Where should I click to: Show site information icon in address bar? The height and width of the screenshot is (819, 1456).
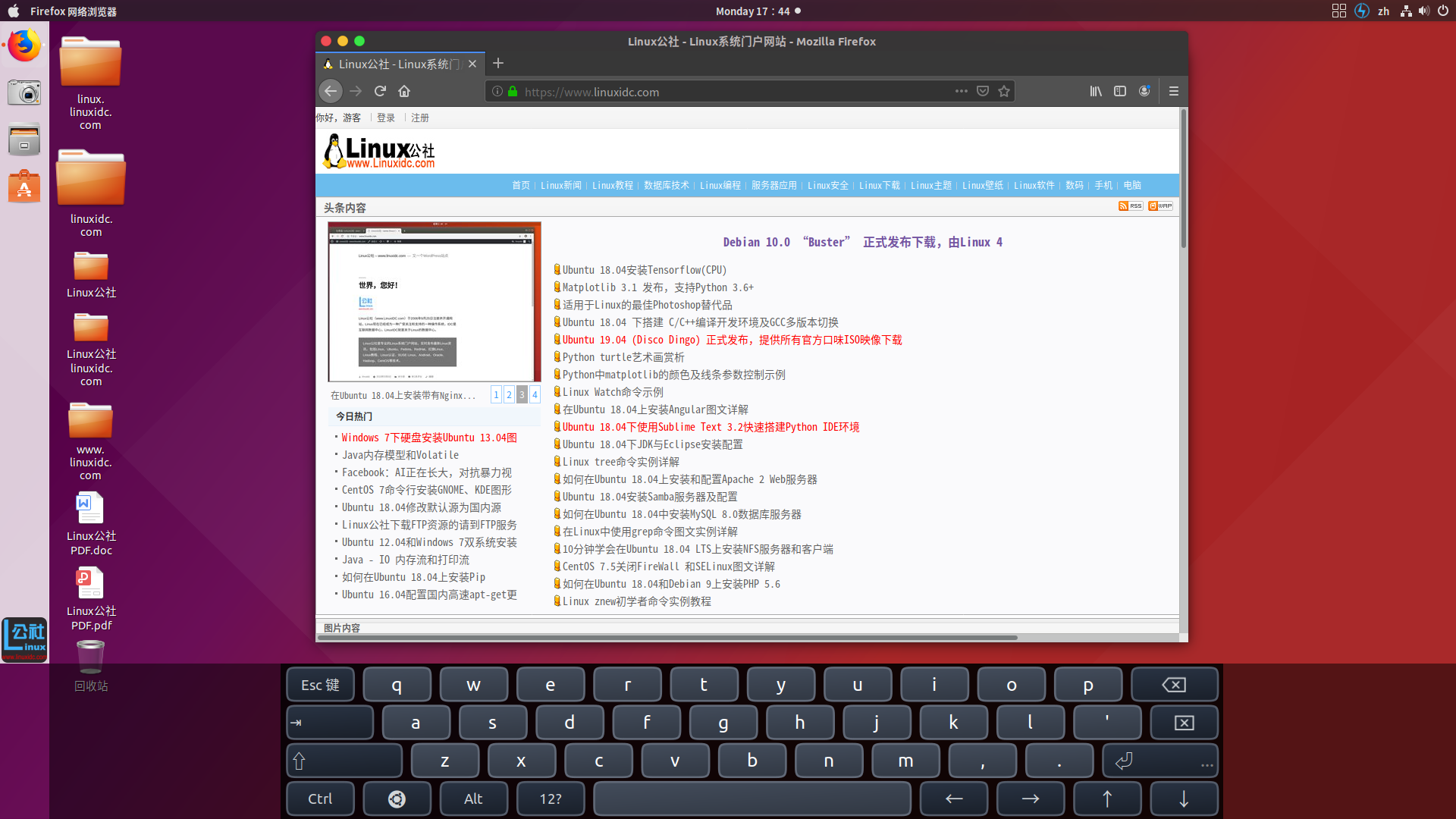(497, 91)
